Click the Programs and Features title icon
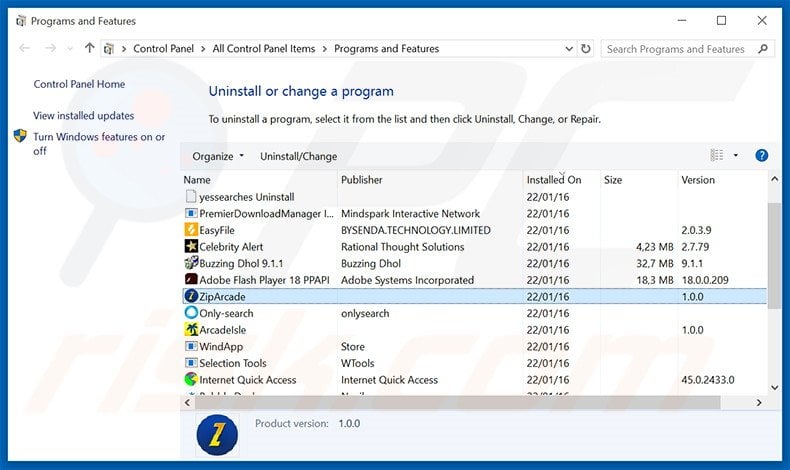 [x=21, y=21]
